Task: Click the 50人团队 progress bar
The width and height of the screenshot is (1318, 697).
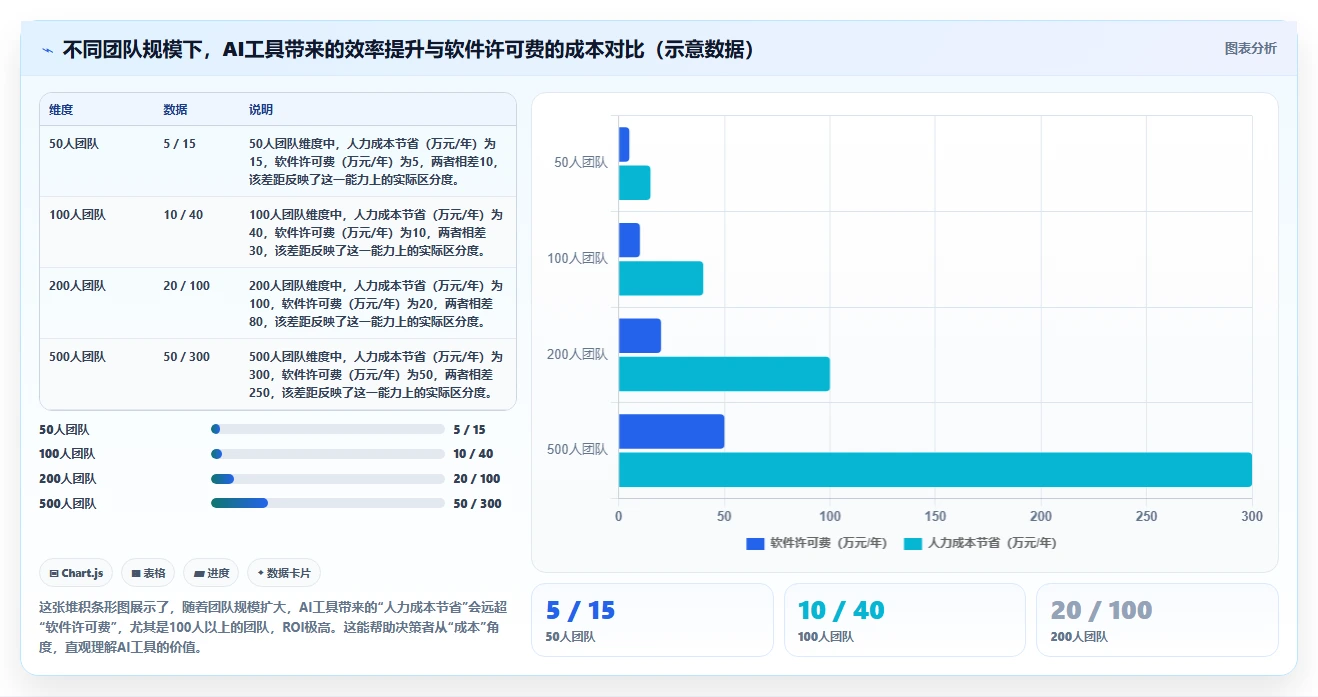Action: [328, 429]
